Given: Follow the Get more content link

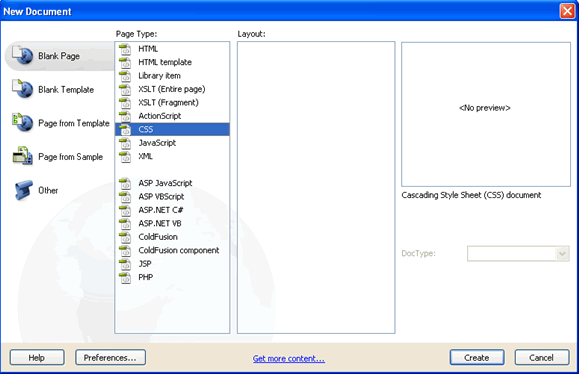Looking at the screenshot, I should [x=289, y=358].
